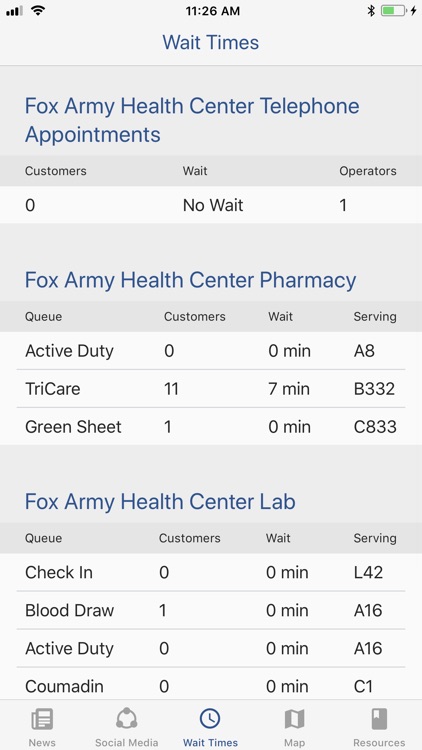Tap the Social Media circle icon
This screenshot has width=422, height=750.
[126, 719]
